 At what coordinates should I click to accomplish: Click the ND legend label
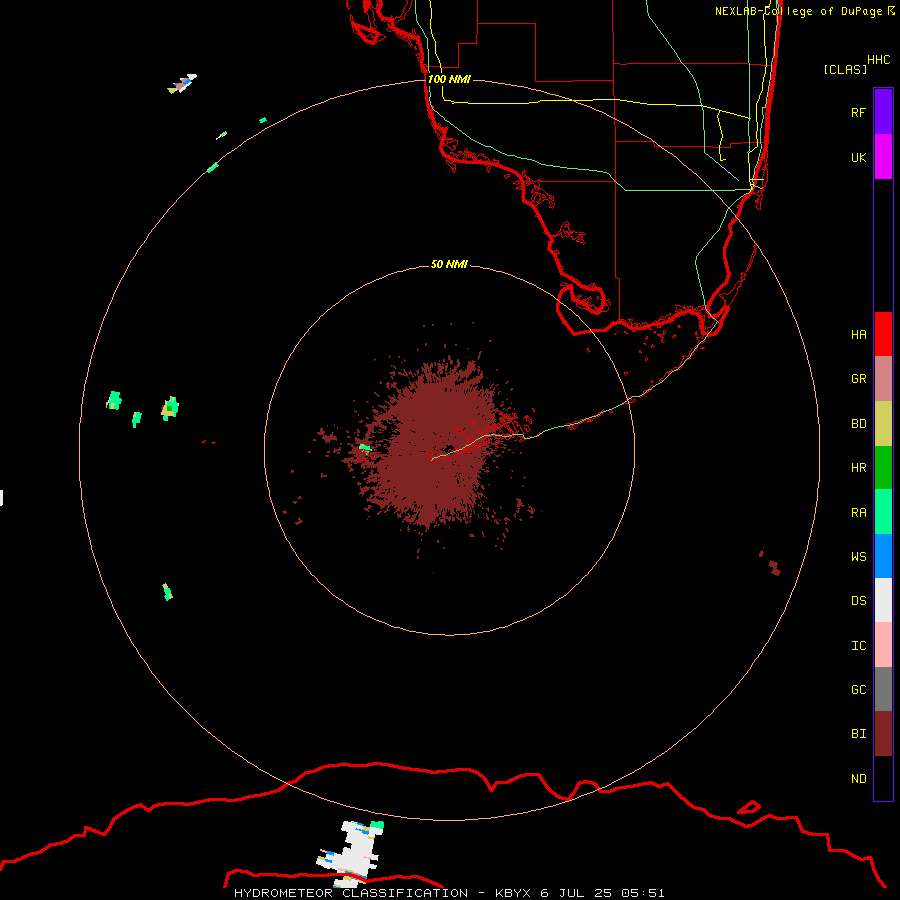(x=858, y=778)
